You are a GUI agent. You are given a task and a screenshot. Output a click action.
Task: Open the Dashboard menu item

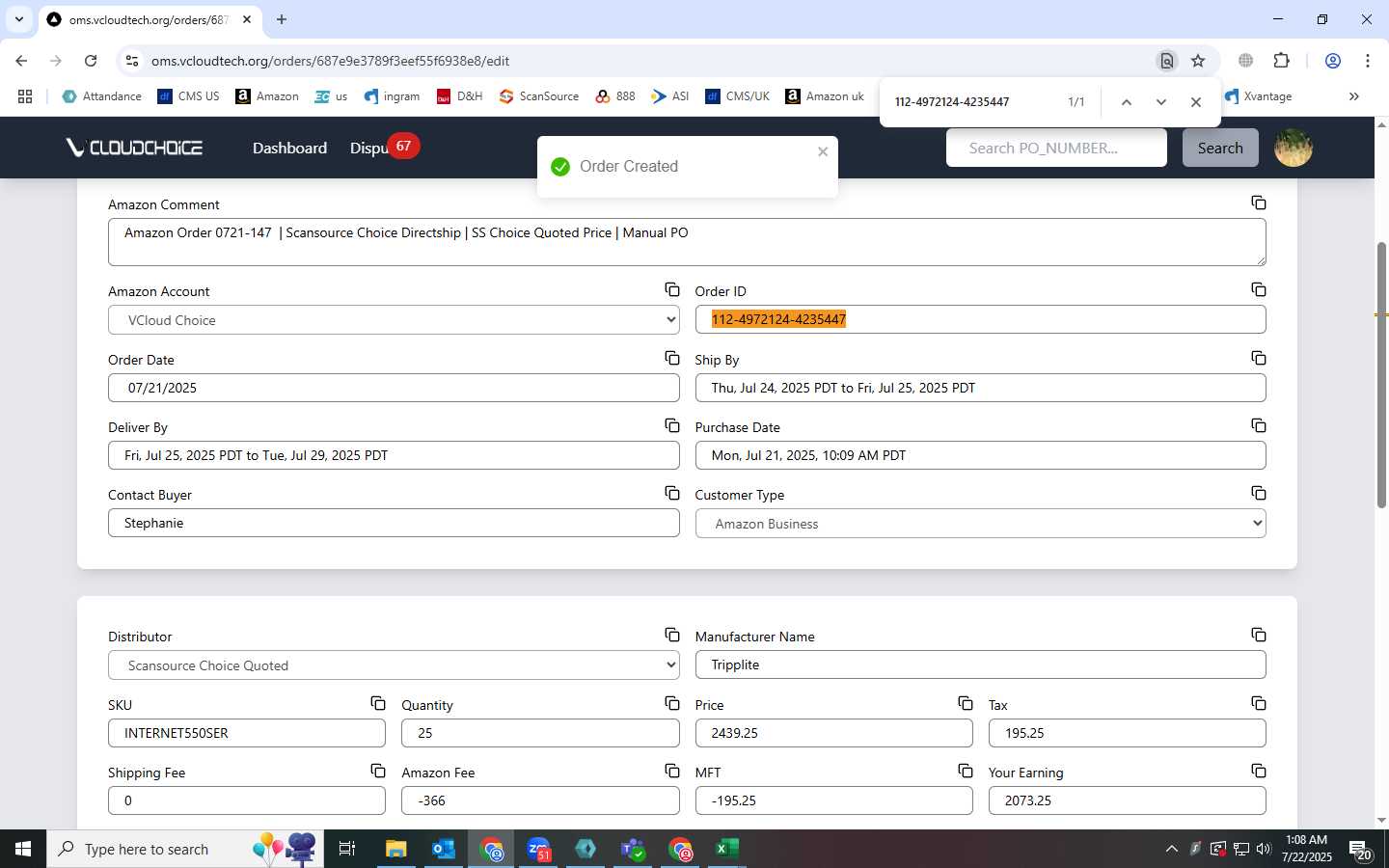point(289,148)
